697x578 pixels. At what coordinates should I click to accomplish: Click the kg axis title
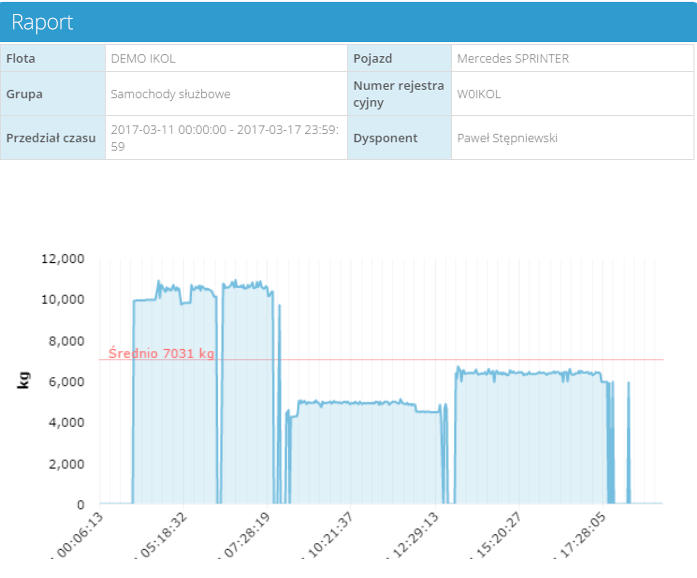click(23, 381)
